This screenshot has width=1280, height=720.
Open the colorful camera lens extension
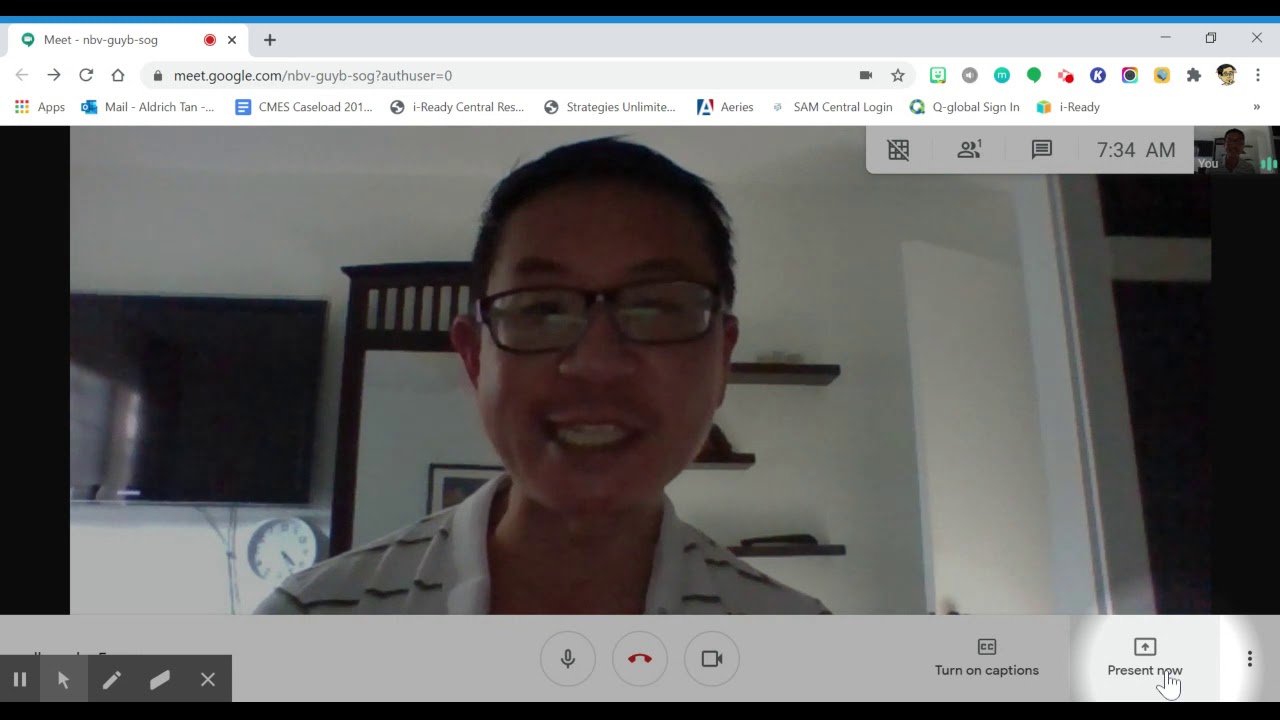click(1130, 75)
